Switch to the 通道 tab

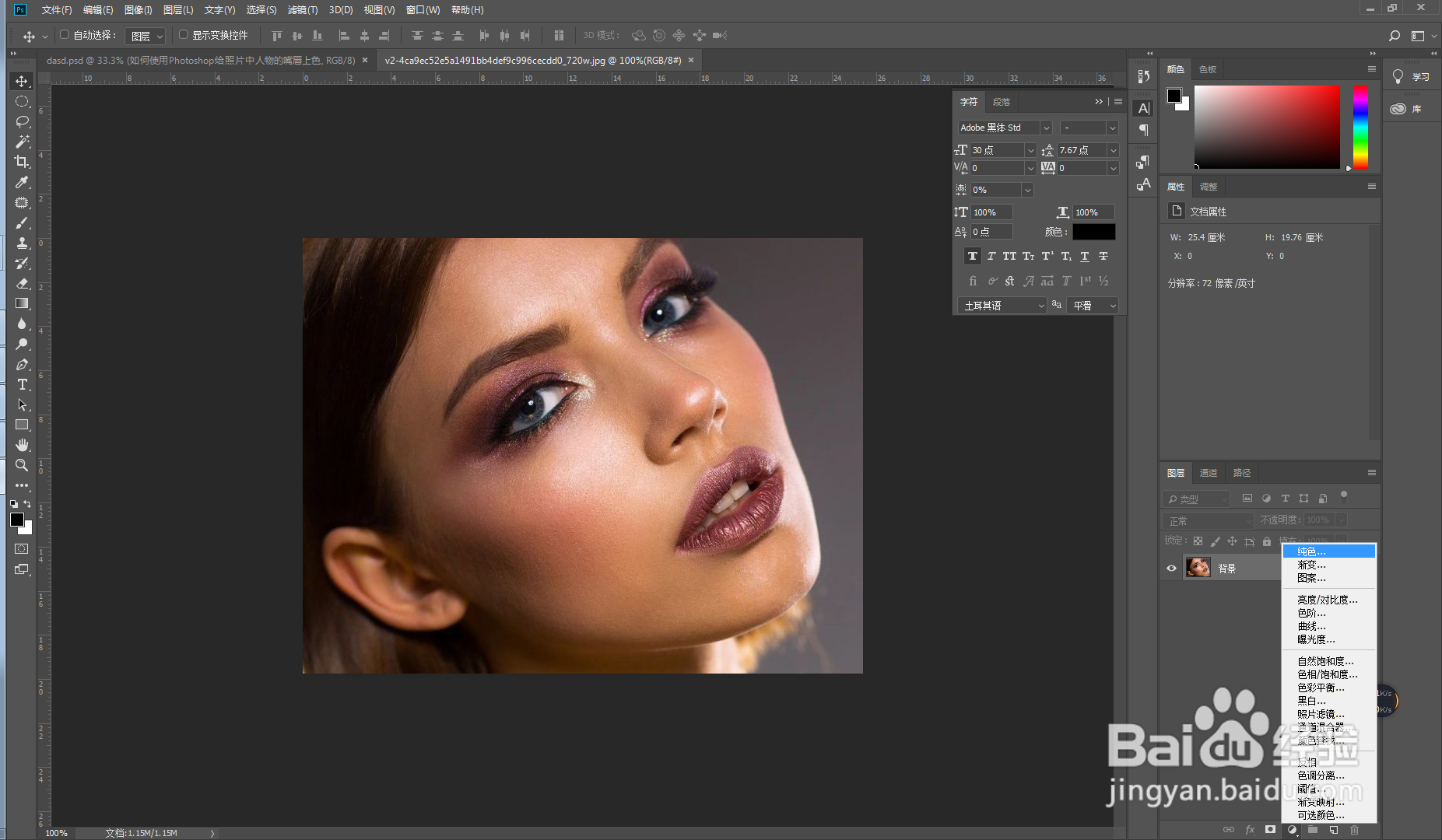(1209, 472)
